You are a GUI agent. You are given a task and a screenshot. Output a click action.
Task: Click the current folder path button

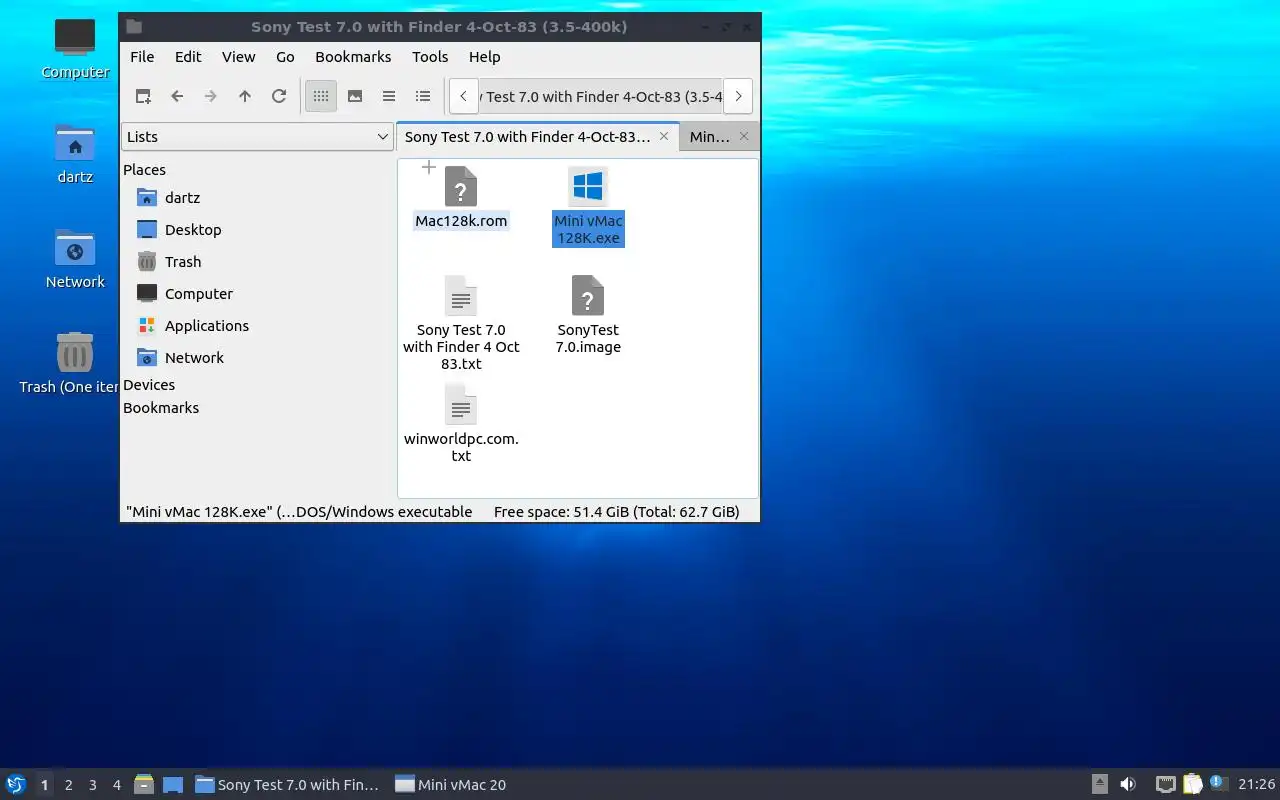[x=600, y=96]
